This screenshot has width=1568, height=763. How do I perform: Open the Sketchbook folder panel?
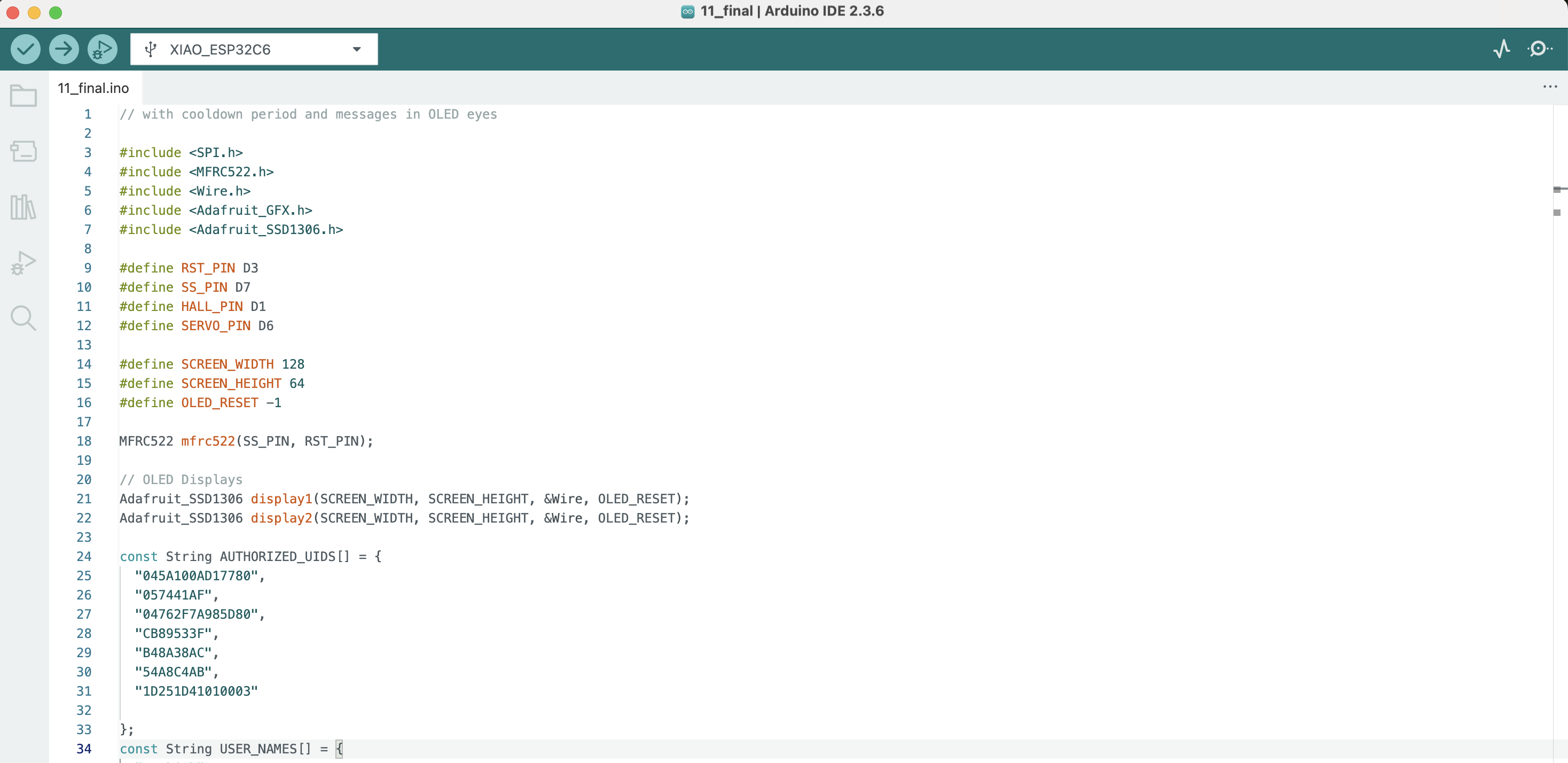point(23,96)
